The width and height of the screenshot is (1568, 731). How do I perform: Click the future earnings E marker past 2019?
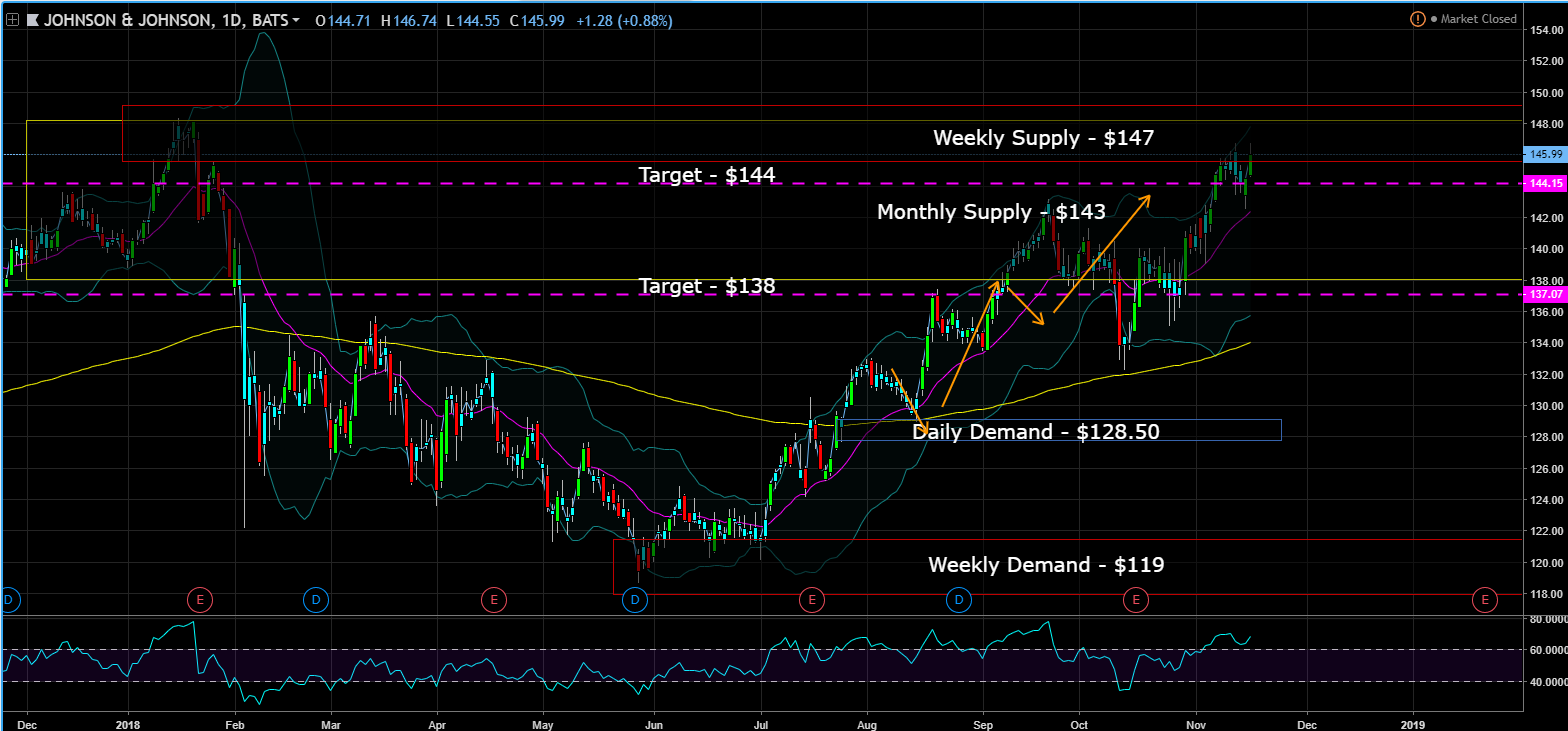[x=1484, y=599]
